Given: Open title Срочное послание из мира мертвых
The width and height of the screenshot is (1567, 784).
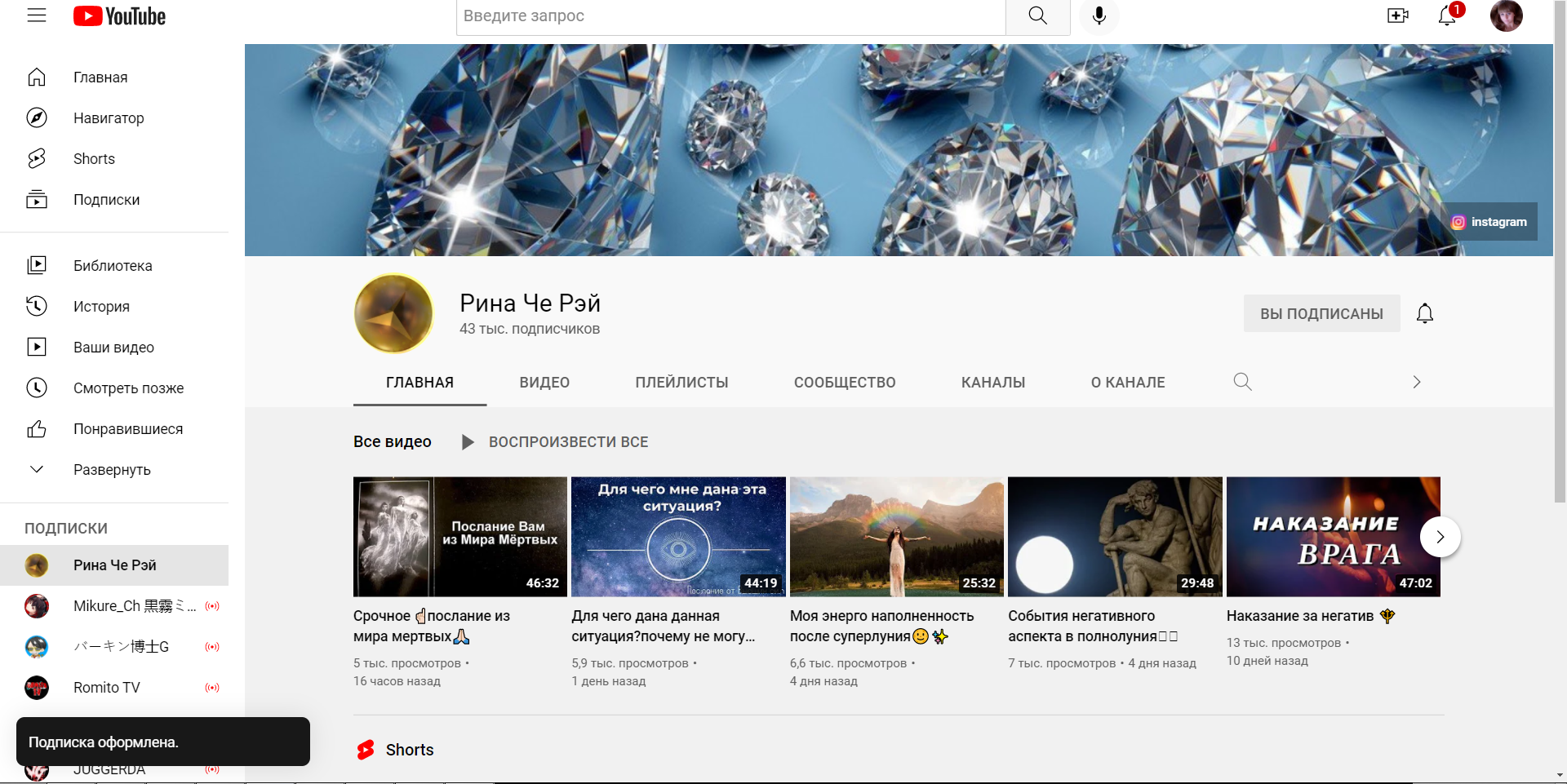Looking at the screenshot, I should pyautogui.click(x=433, y=627).
